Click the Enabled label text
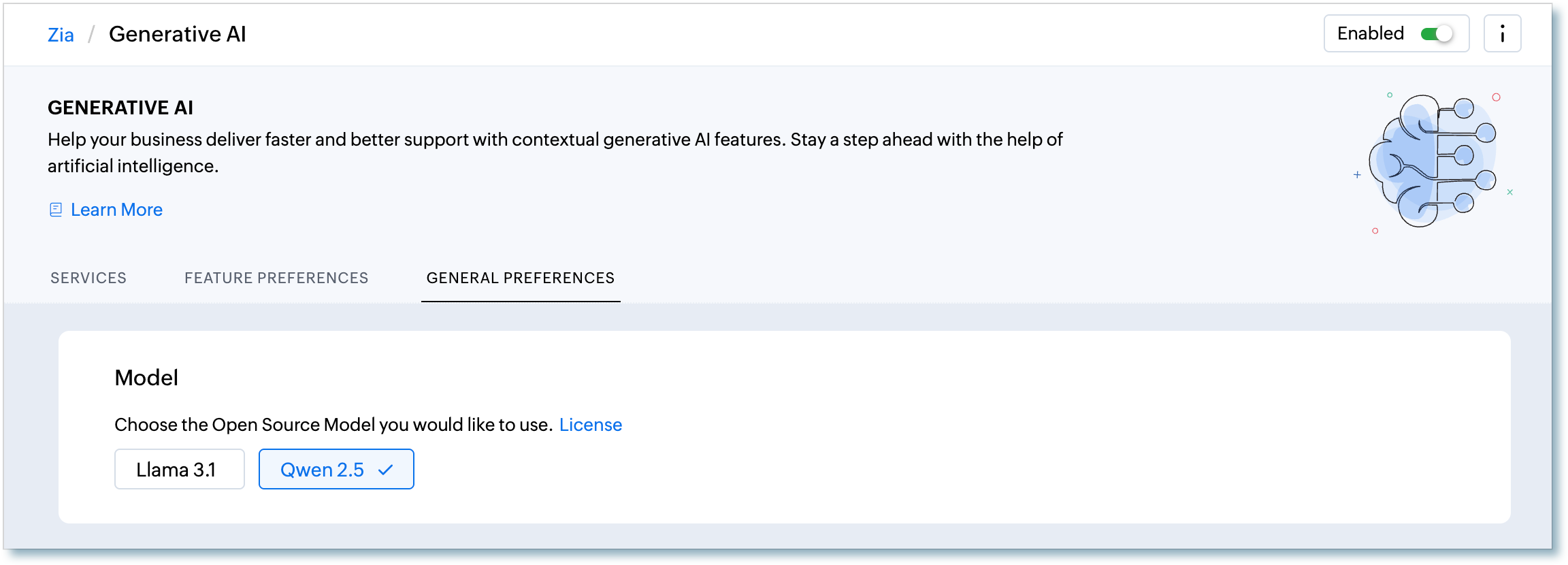Viewport: 1568px width, 565px height. [1370, 33]
